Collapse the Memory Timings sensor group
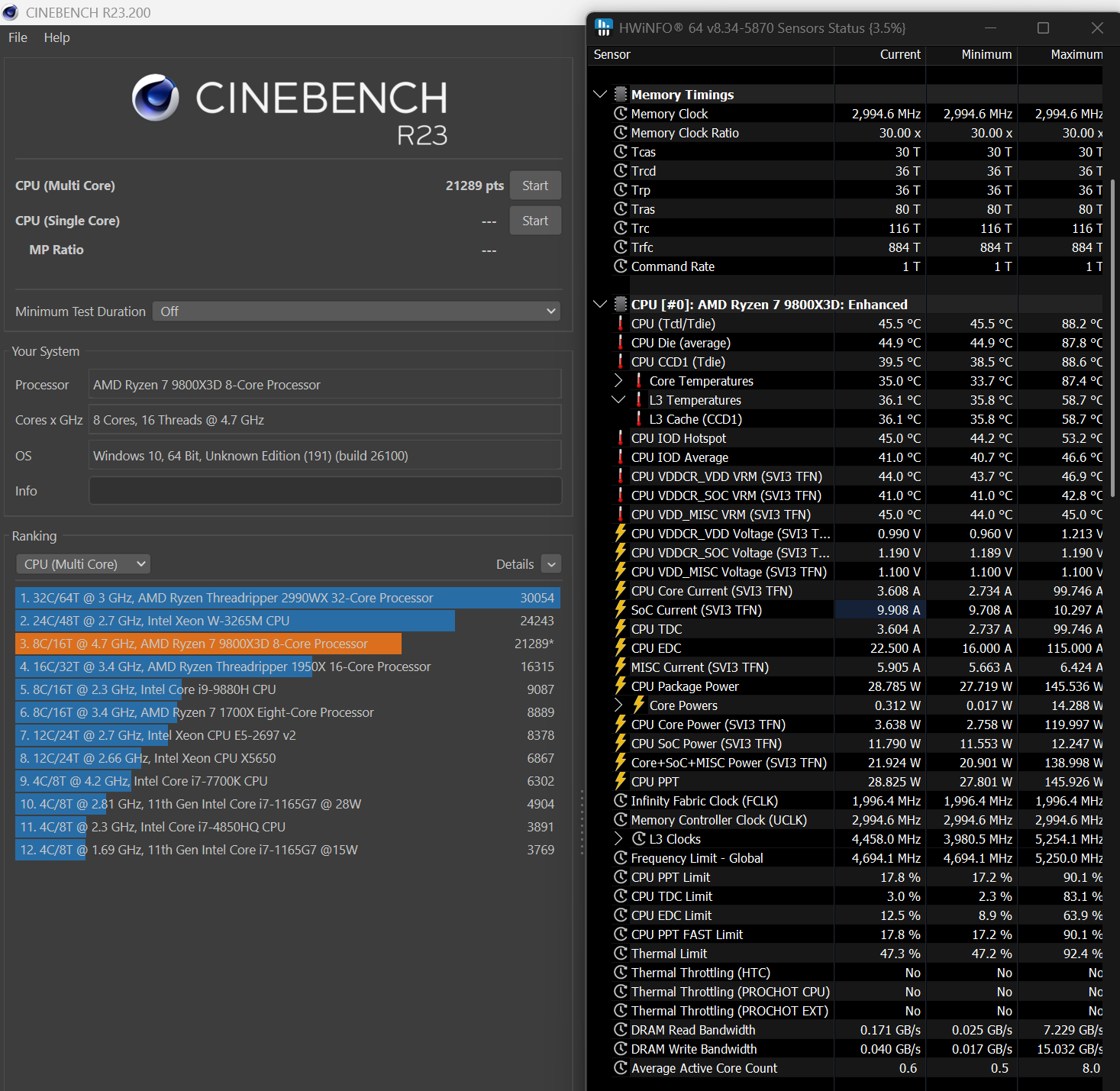1120x1091 pixels. click(600, 94)
